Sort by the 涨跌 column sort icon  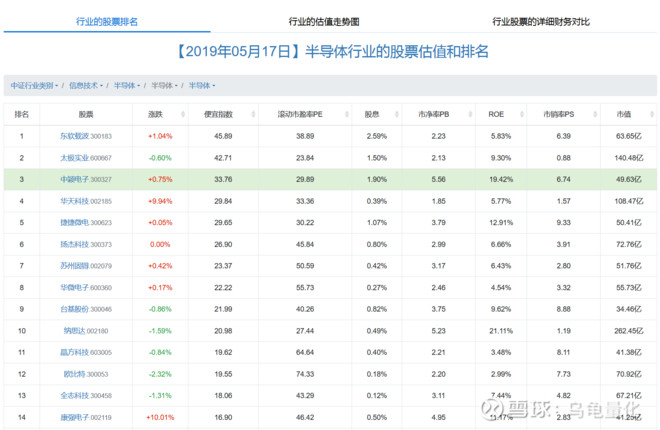click(x=183, y=114)
